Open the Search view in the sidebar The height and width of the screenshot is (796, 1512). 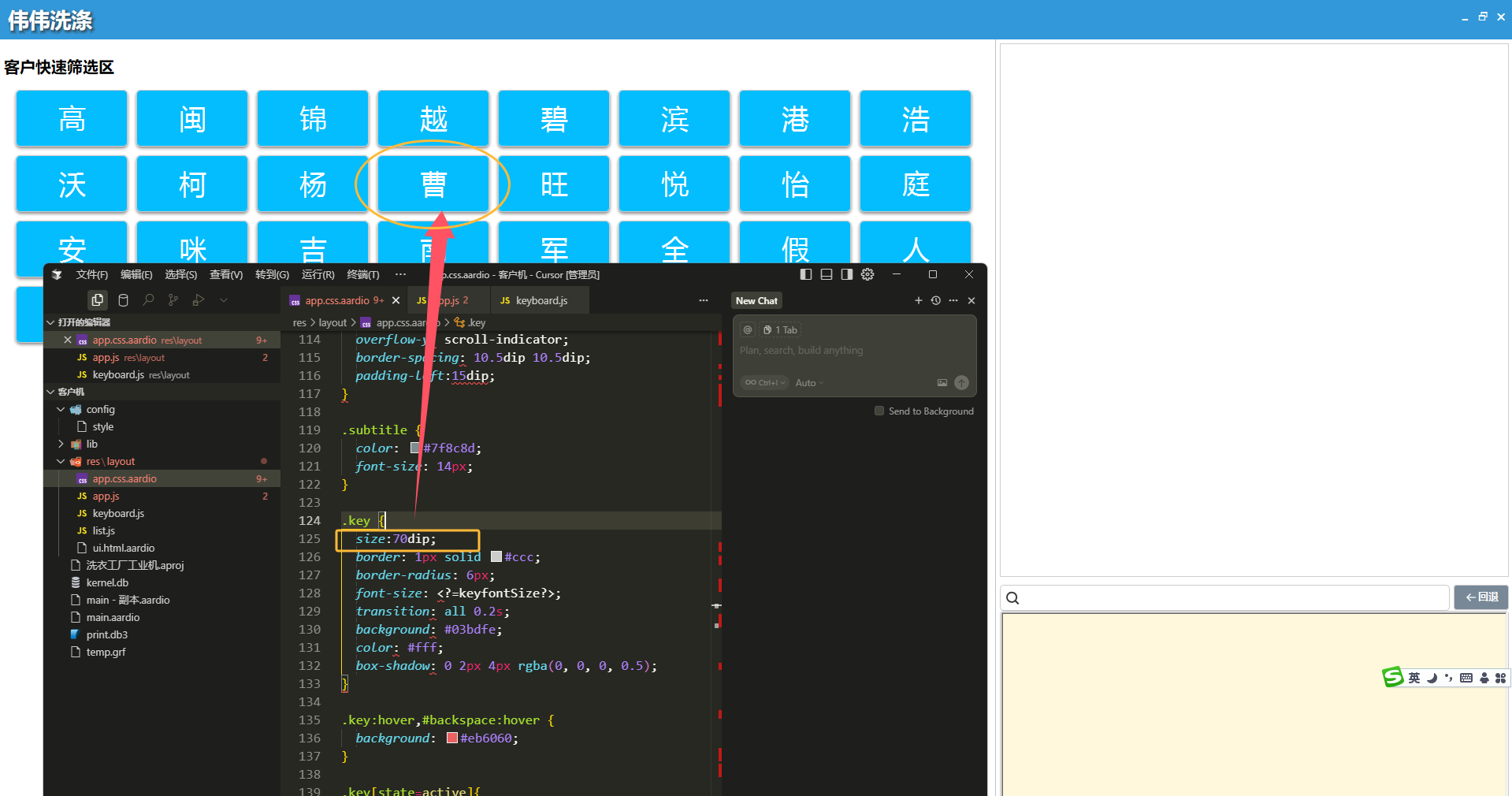click(148, 300)
